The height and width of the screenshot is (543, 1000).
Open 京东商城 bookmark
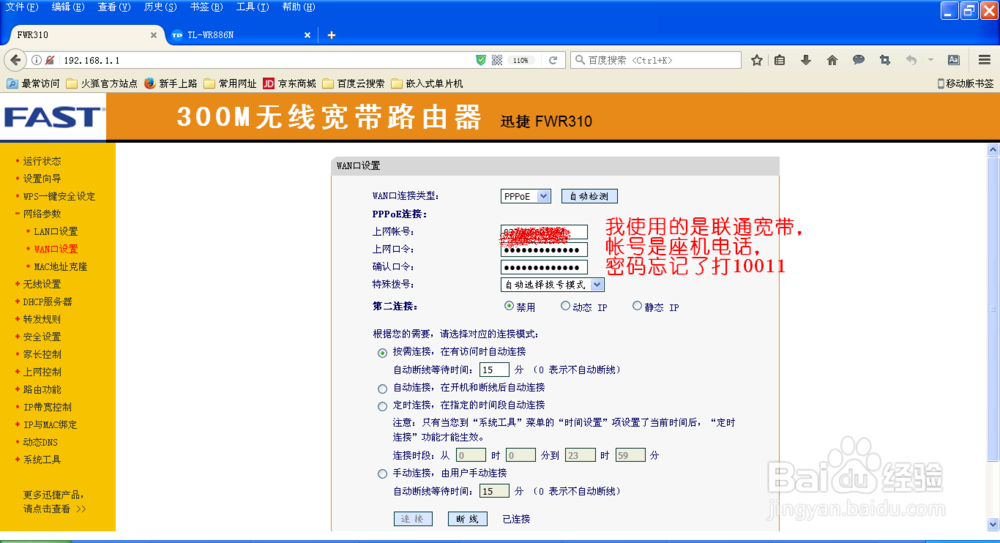[x=290, y=84]
